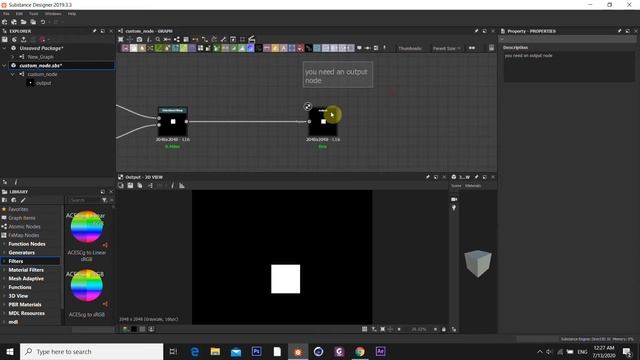Image resolution: width=640 pixels, height=360 pixels.
Task: Click the fit-to-view icon in graph toolbar
Action: coord(121,40)
